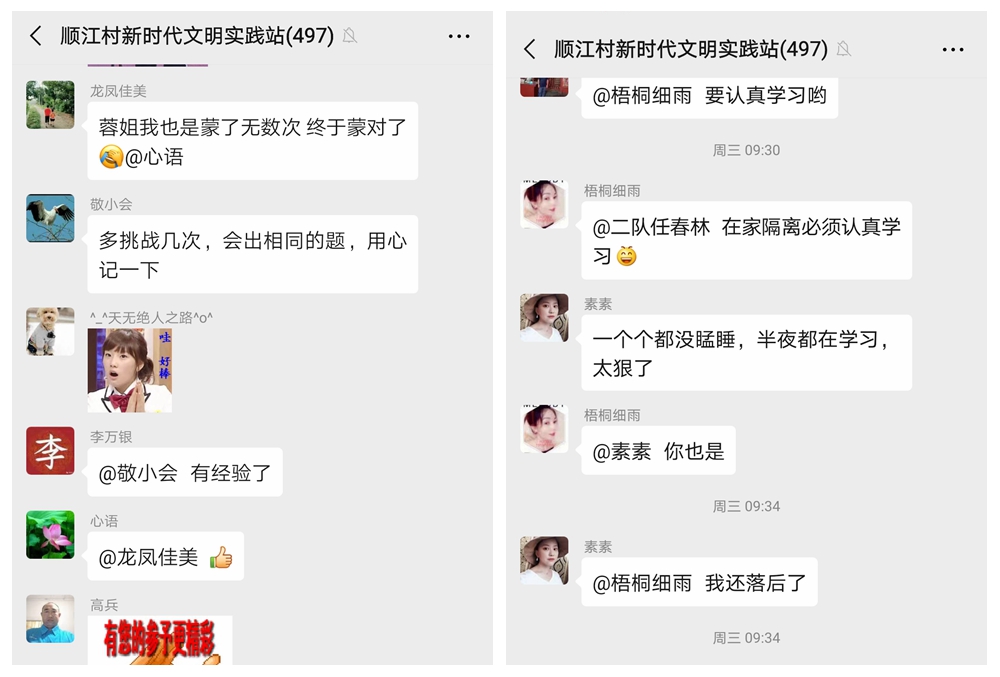Open 龙凤佳美's avatar profile
Screen dimensions: 1000x677
click(50, 105)
